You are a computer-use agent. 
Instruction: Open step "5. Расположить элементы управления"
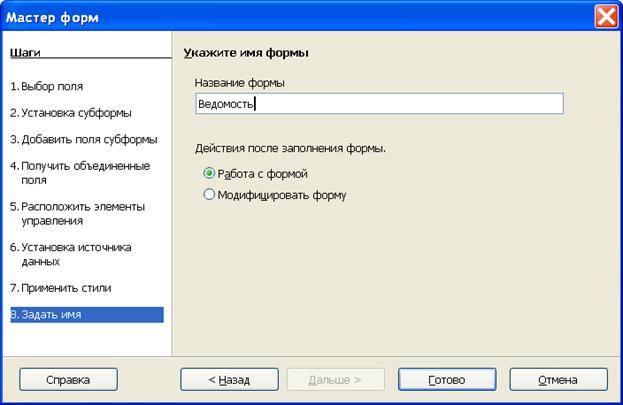pos(78,213)
